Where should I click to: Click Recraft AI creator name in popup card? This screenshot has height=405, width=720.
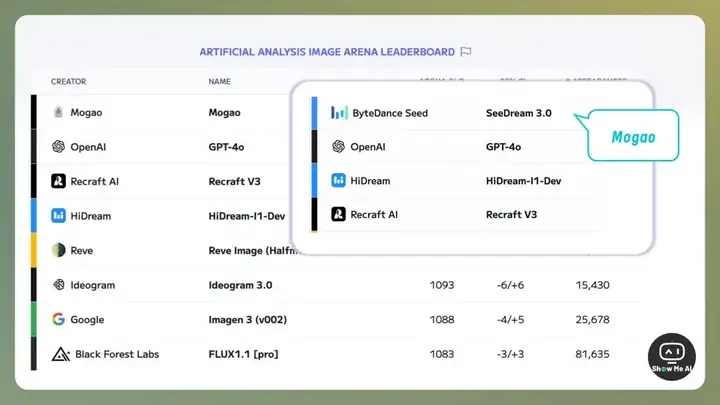(374, 214)
